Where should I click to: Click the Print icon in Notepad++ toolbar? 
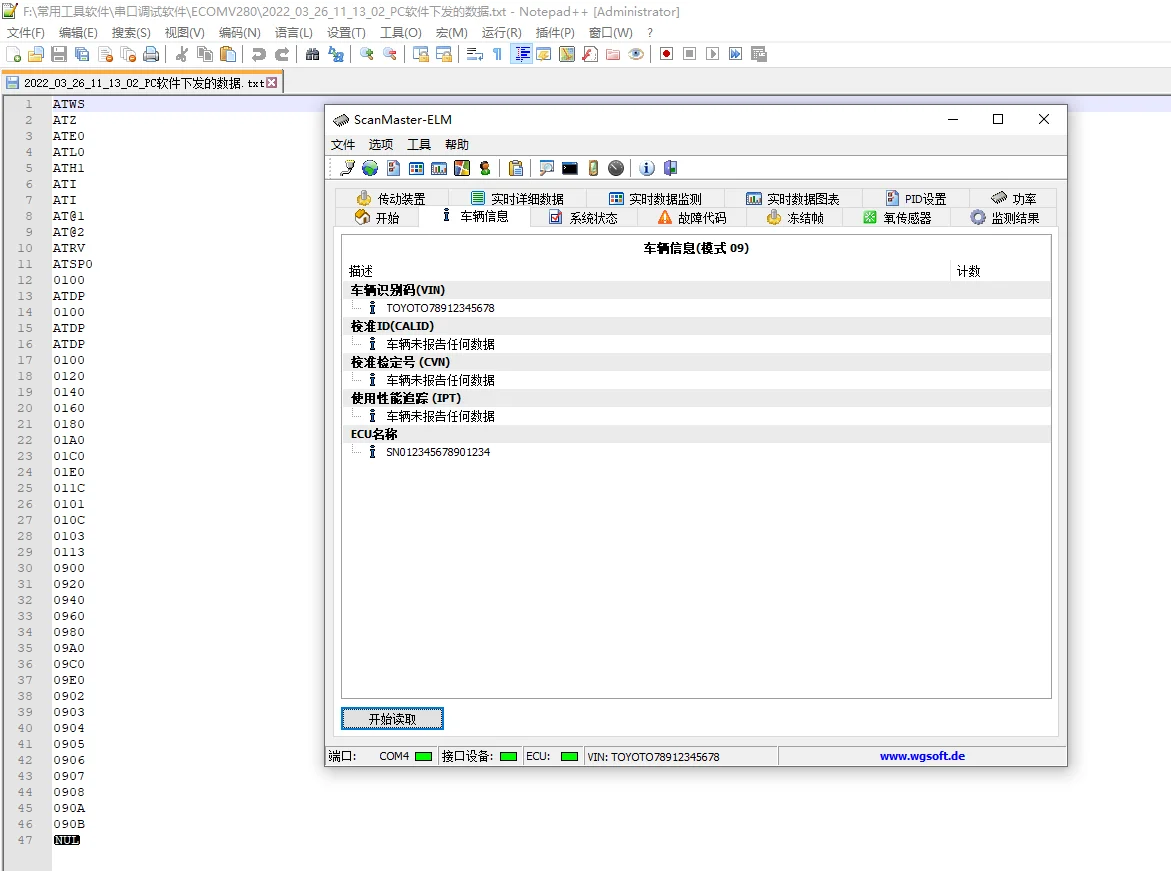click(151, 54)
